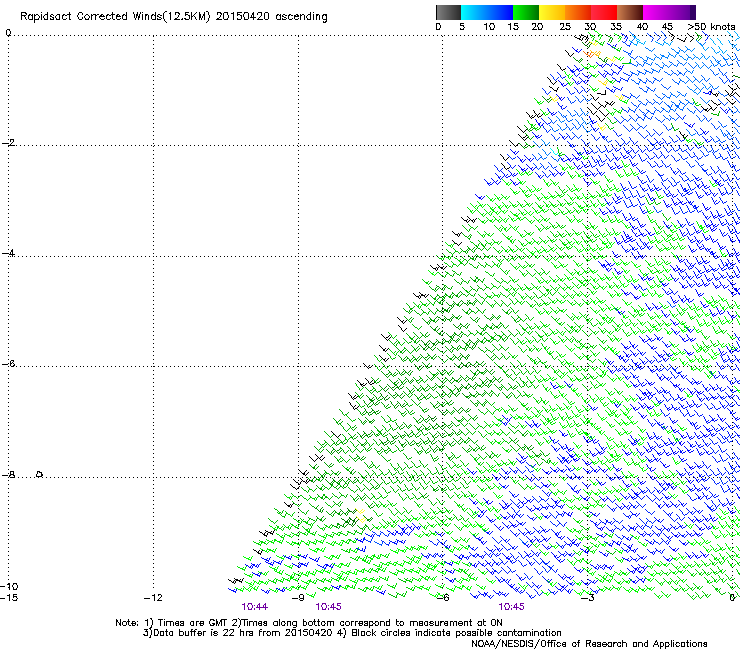The height and width of the screenshot is (650, 740).
Task: Click the legend label 20 under the color bar
Action: (x=537, y=27)
